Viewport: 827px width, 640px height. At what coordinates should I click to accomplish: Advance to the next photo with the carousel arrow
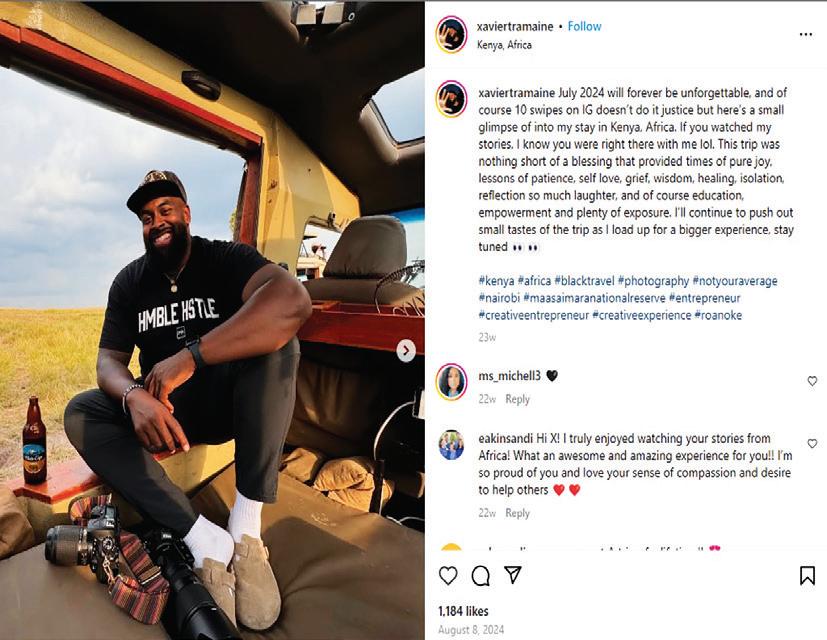pyautogui.click(x=406, y=350)
